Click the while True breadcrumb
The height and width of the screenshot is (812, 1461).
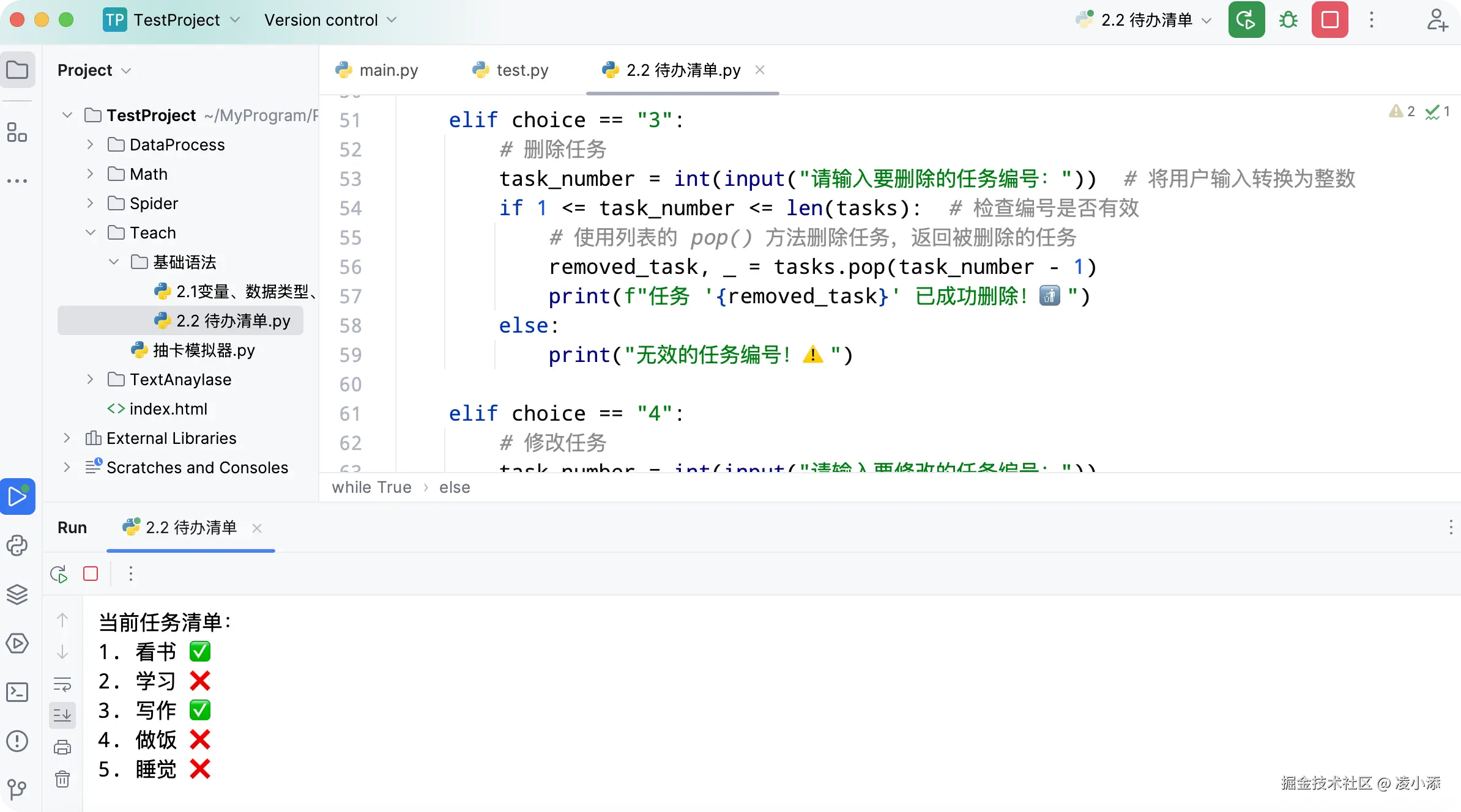(x=371, y=487)
